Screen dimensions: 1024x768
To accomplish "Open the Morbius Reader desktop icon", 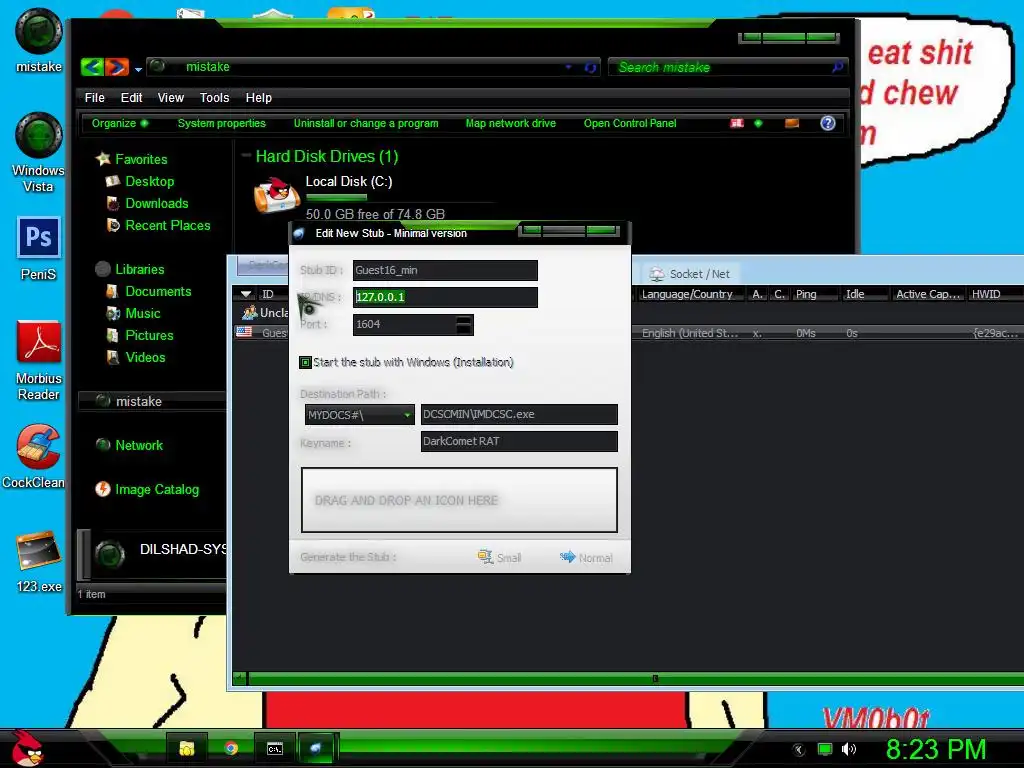I will click(x=38, y=360).
